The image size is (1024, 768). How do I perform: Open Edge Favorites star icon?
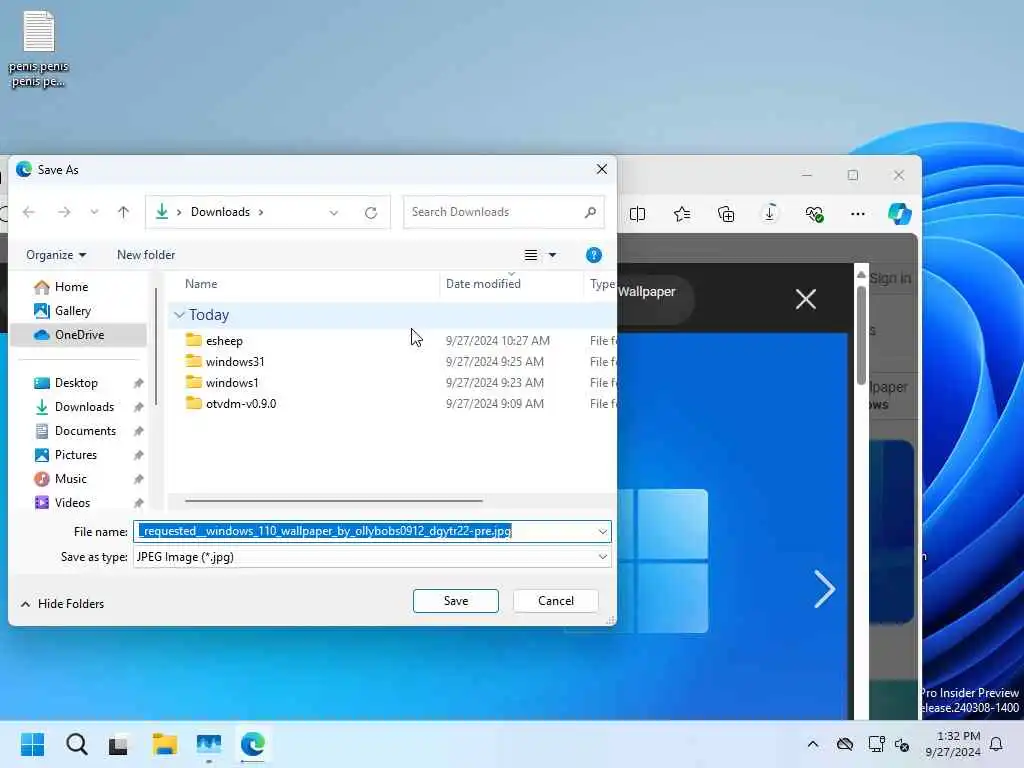click(x=682, y=214)
